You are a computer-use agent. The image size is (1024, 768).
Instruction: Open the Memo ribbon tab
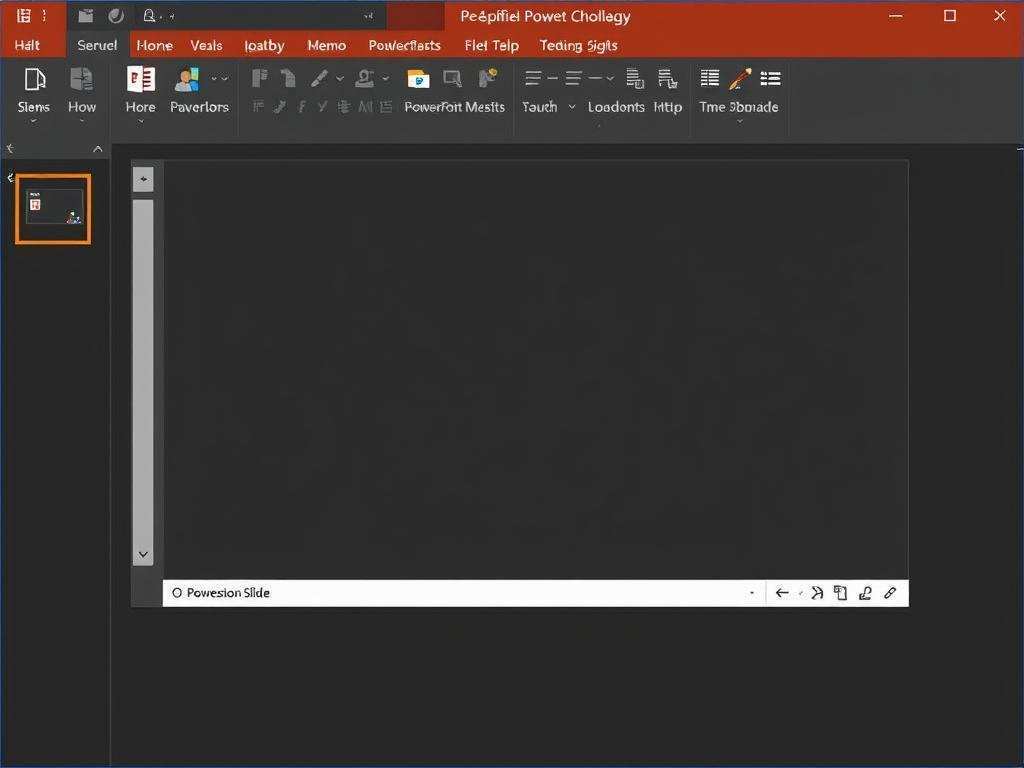point(326,45)
